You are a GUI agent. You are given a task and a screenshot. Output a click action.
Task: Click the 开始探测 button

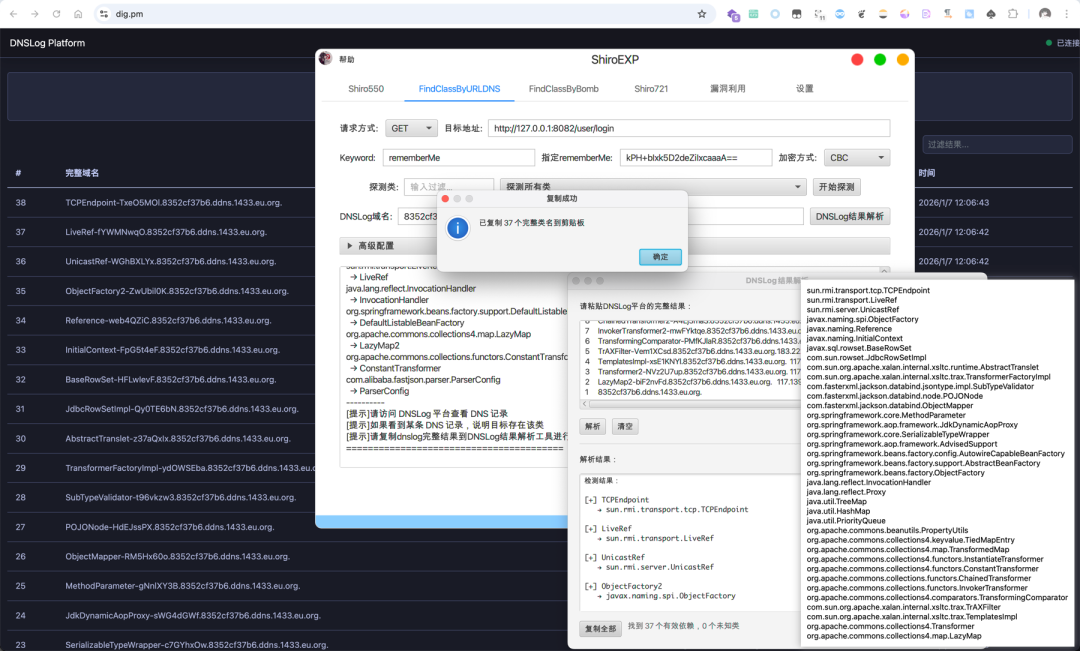click(x=836, y=187)
